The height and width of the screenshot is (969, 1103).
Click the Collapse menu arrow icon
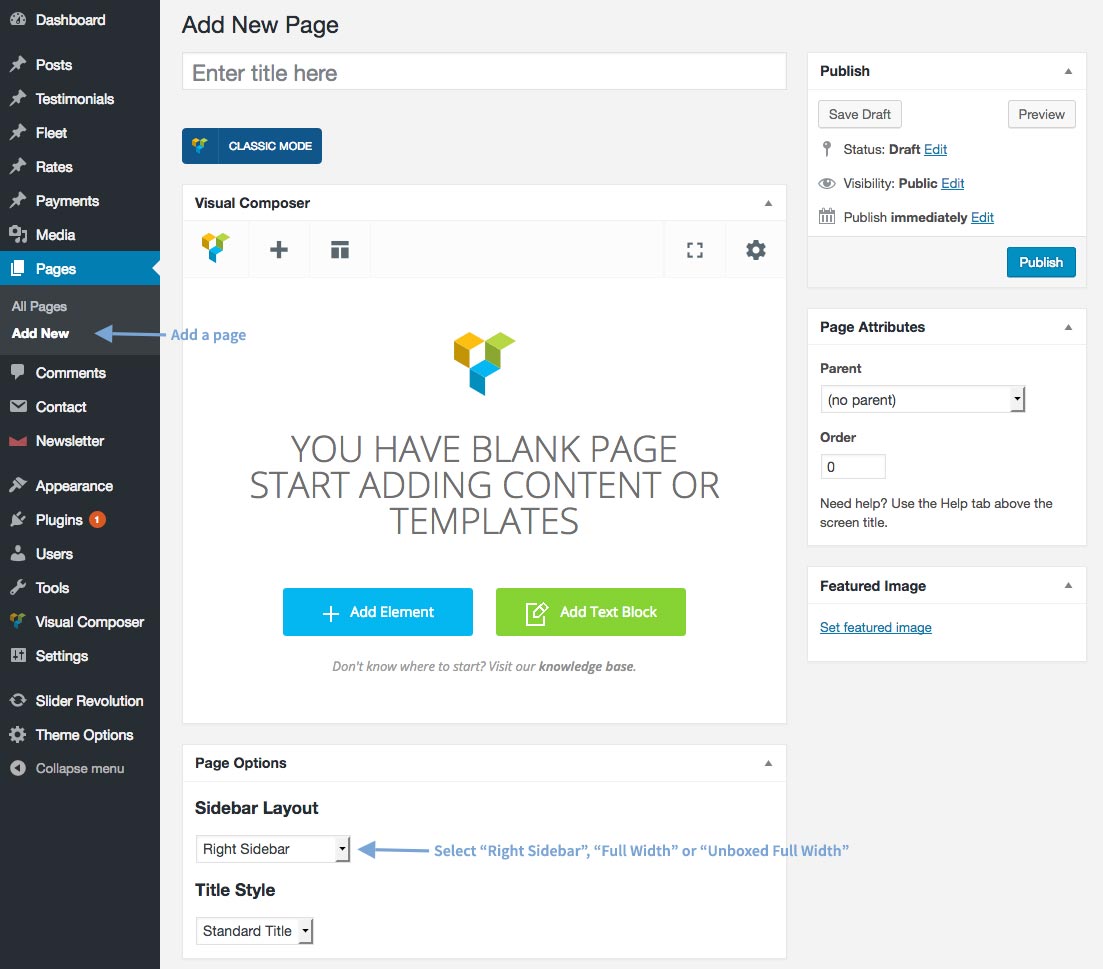[x=18, y=768]
